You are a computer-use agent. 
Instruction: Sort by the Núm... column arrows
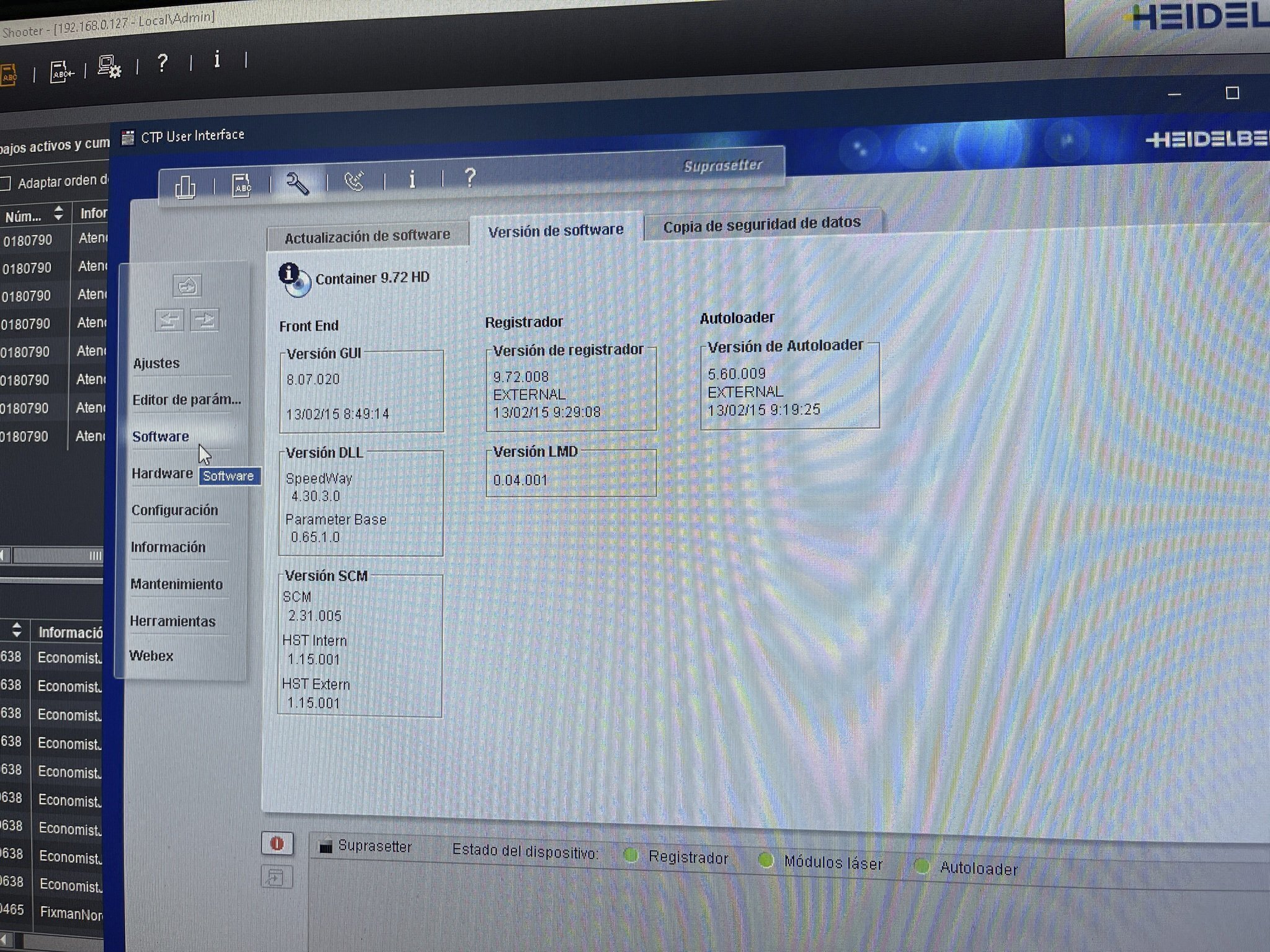58,213
